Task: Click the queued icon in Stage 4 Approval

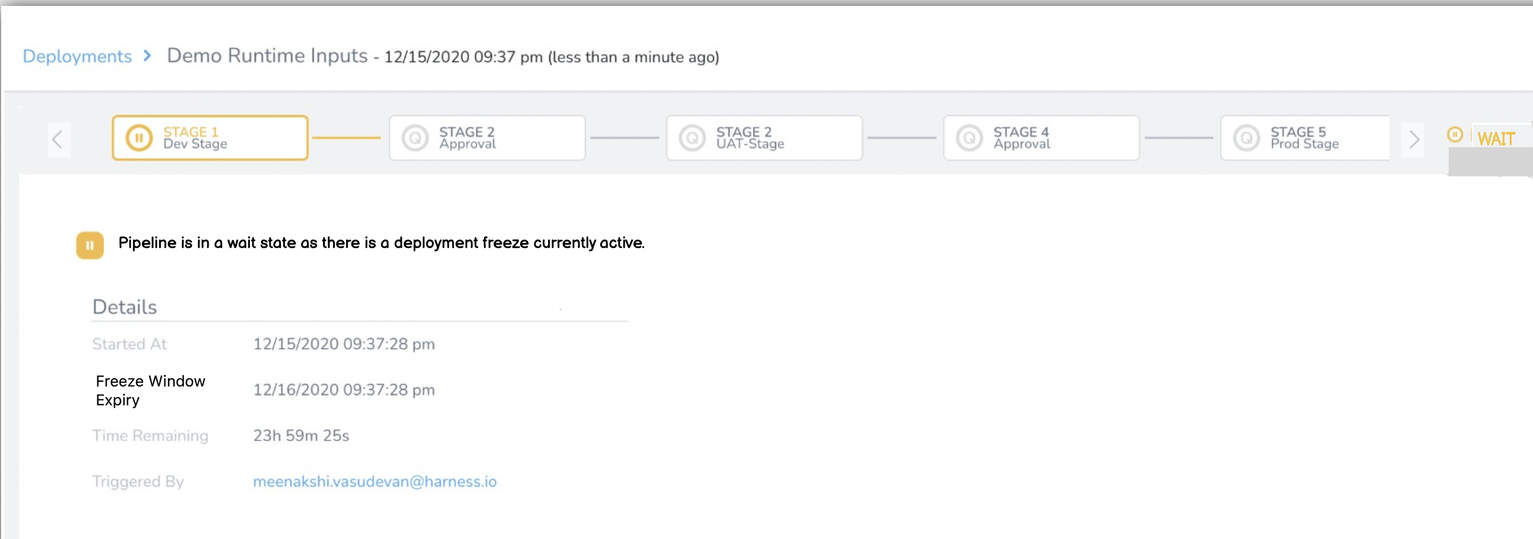Action: [x=969, y=138]
